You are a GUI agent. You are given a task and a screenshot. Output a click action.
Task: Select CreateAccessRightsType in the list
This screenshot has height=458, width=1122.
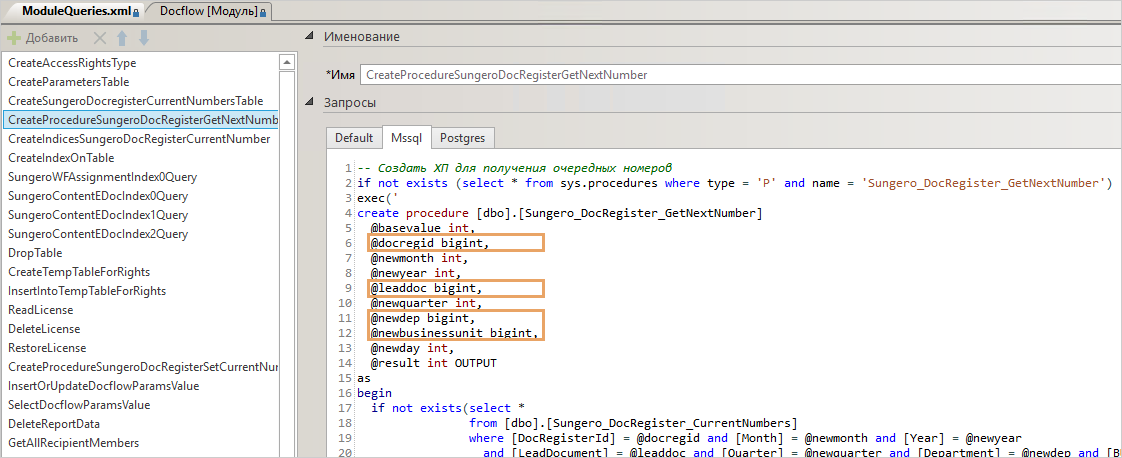pos(72,63)
